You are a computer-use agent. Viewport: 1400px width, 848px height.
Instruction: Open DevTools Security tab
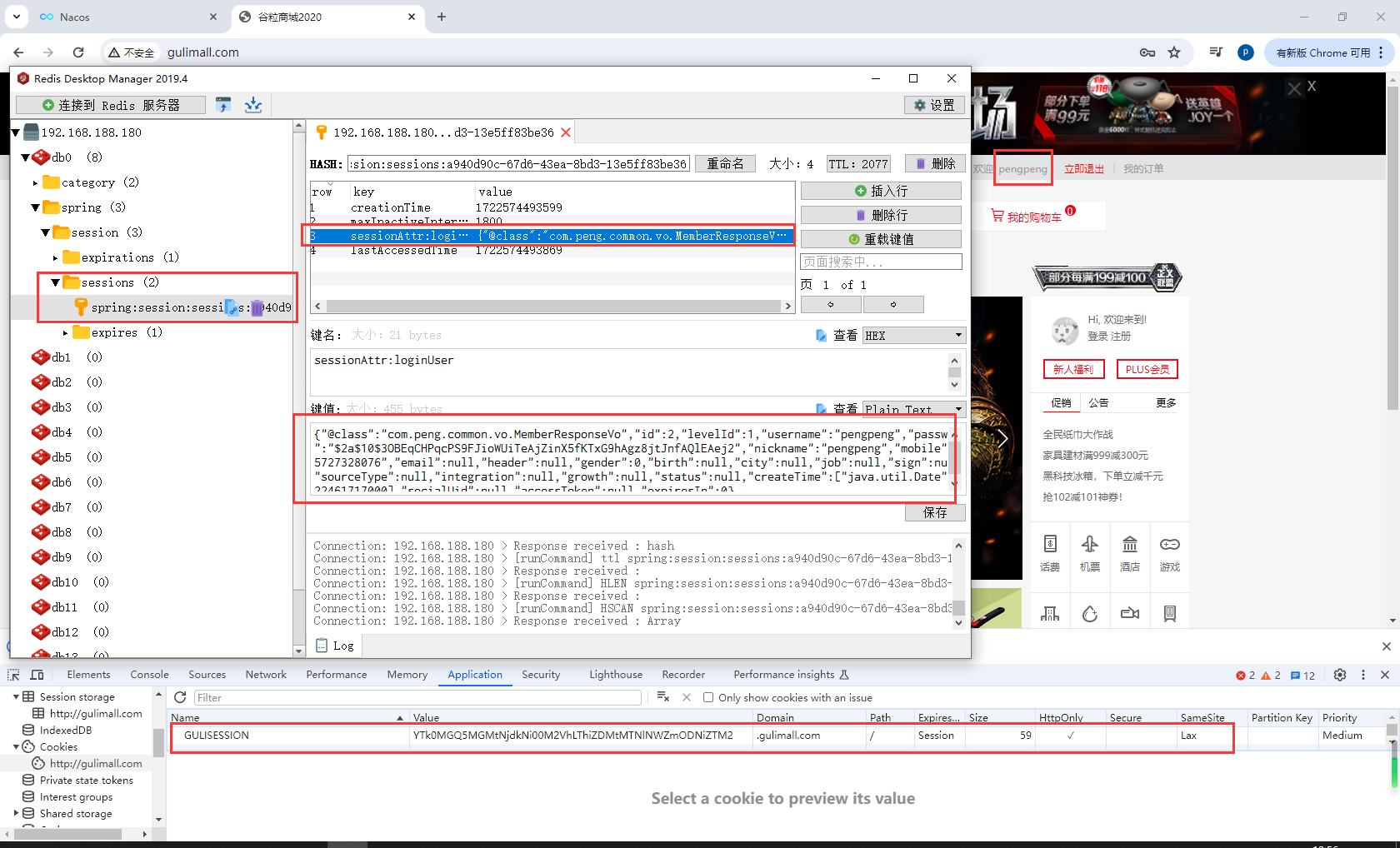(x=541, y=675)
